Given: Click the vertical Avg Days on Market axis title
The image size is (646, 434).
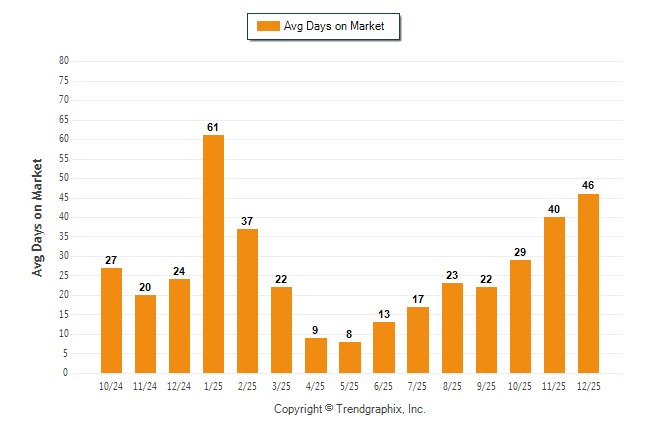Looking at the screenshot, I should (x=38, y=217).
